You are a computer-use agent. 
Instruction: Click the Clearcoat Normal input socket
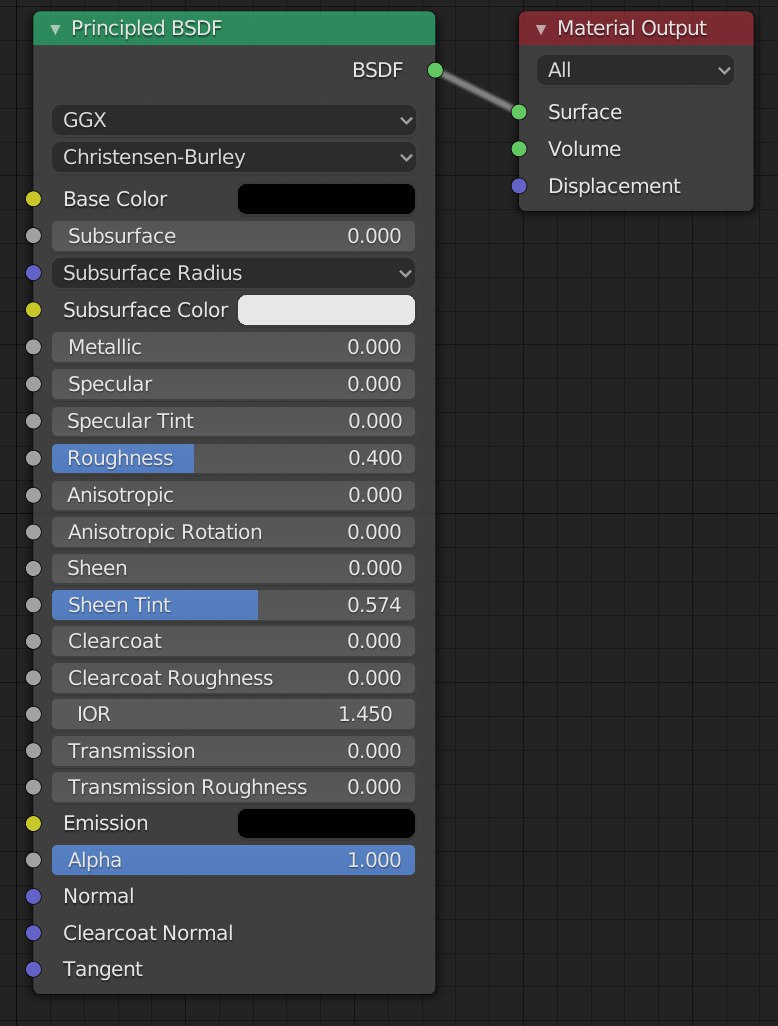coord(33,932)
